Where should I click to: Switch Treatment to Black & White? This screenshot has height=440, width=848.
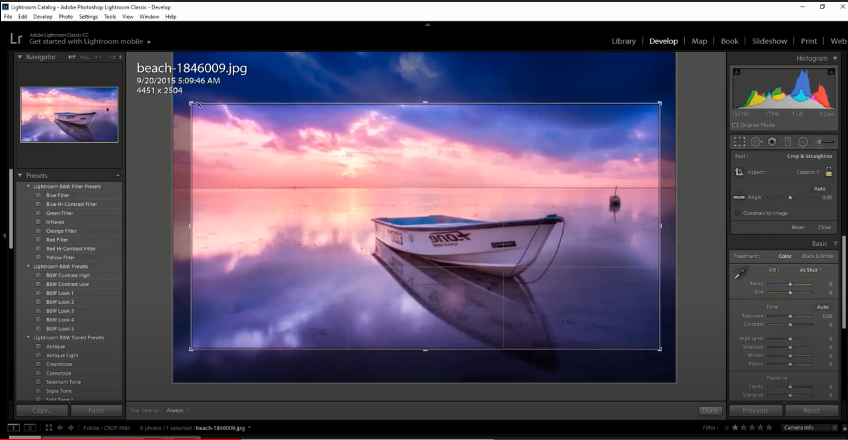[817, 256]
